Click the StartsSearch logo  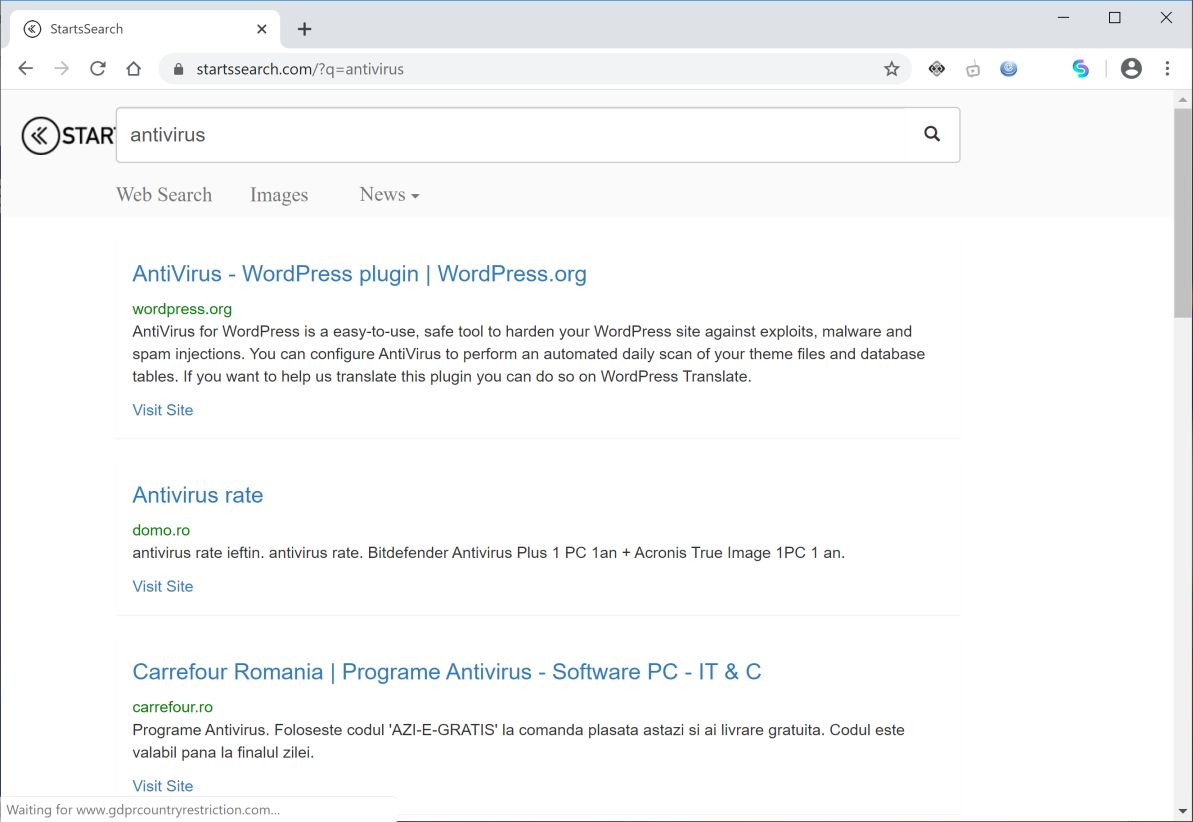(x=68, y=135)
